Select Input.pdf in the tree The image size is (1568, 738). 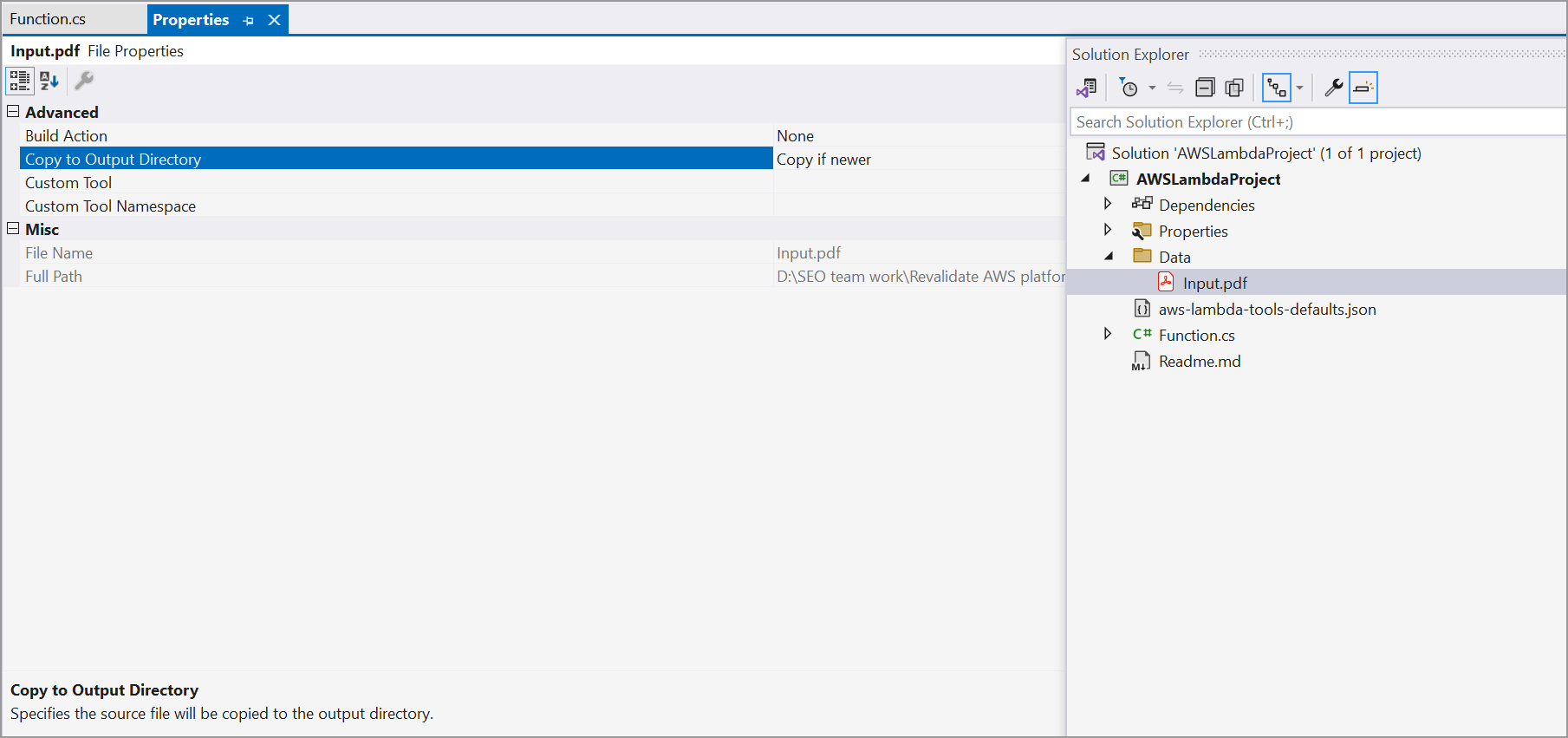(1215, 284)
